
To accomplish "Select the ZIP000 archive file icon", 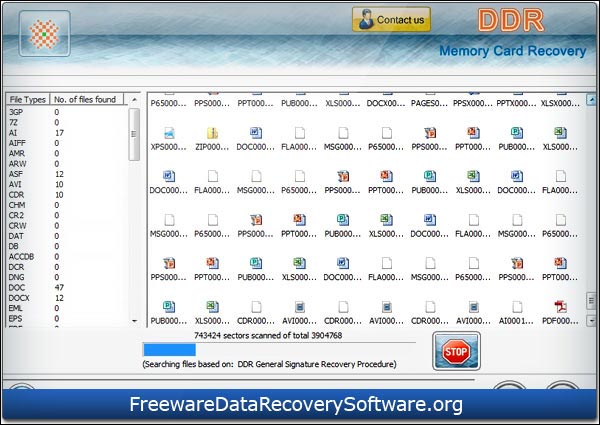I will (212, 133).
